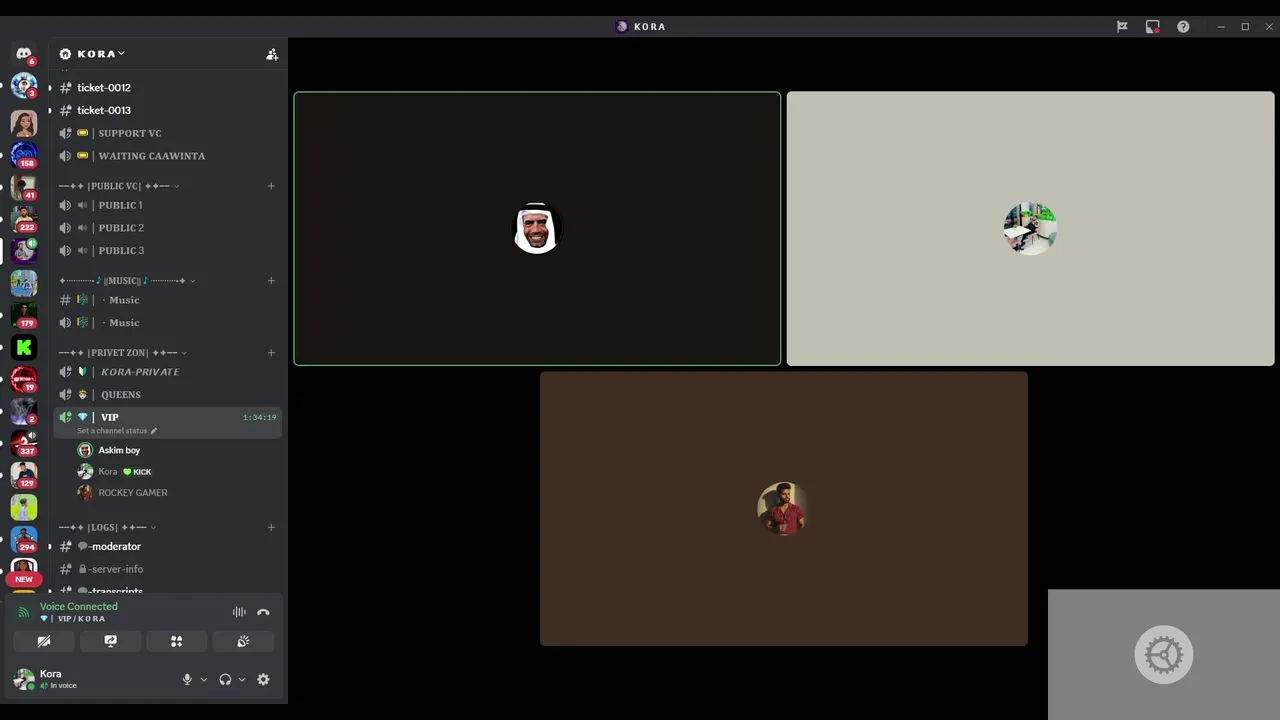
Task: Disconnect from voice with the phone icon
Action: (x=263, y=612)
